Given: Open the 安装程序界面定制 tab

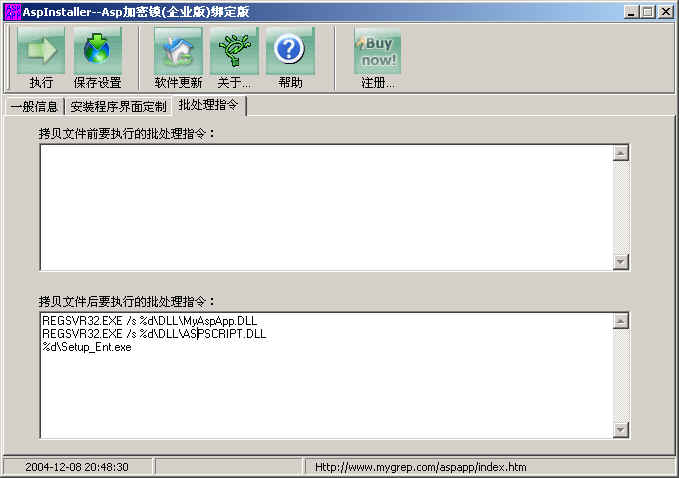Looking at the screenshot, I should pos(118,106).
